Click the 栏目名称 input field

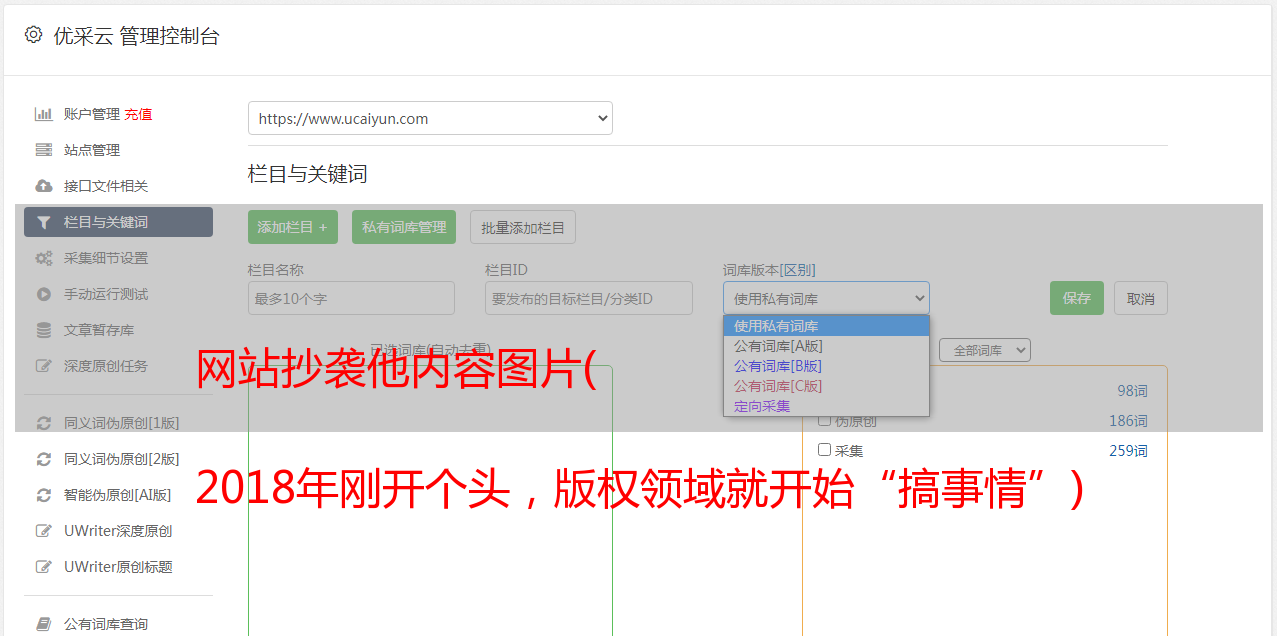(351, 298)
